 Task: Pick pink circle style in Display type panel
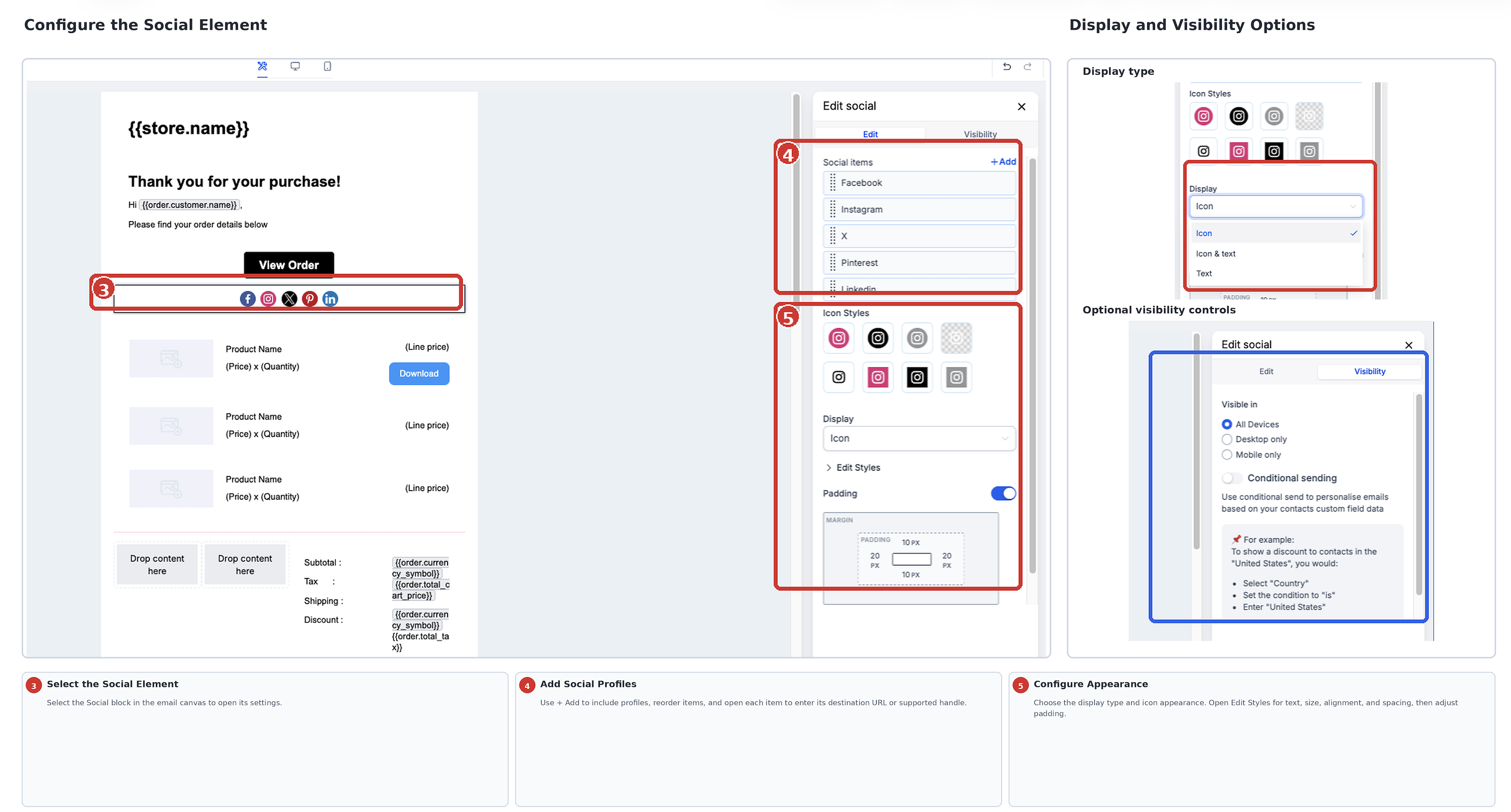[1204, 116]
